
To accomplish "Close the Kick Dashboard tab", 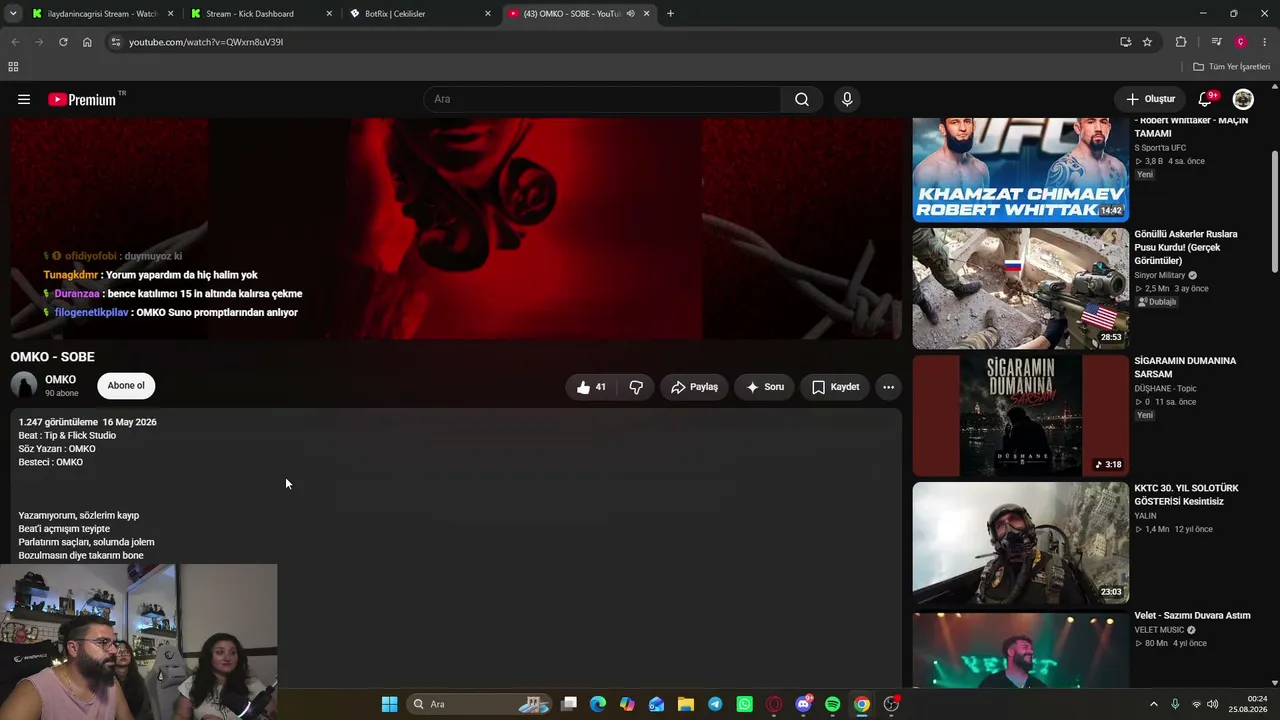I will [329, 14].
